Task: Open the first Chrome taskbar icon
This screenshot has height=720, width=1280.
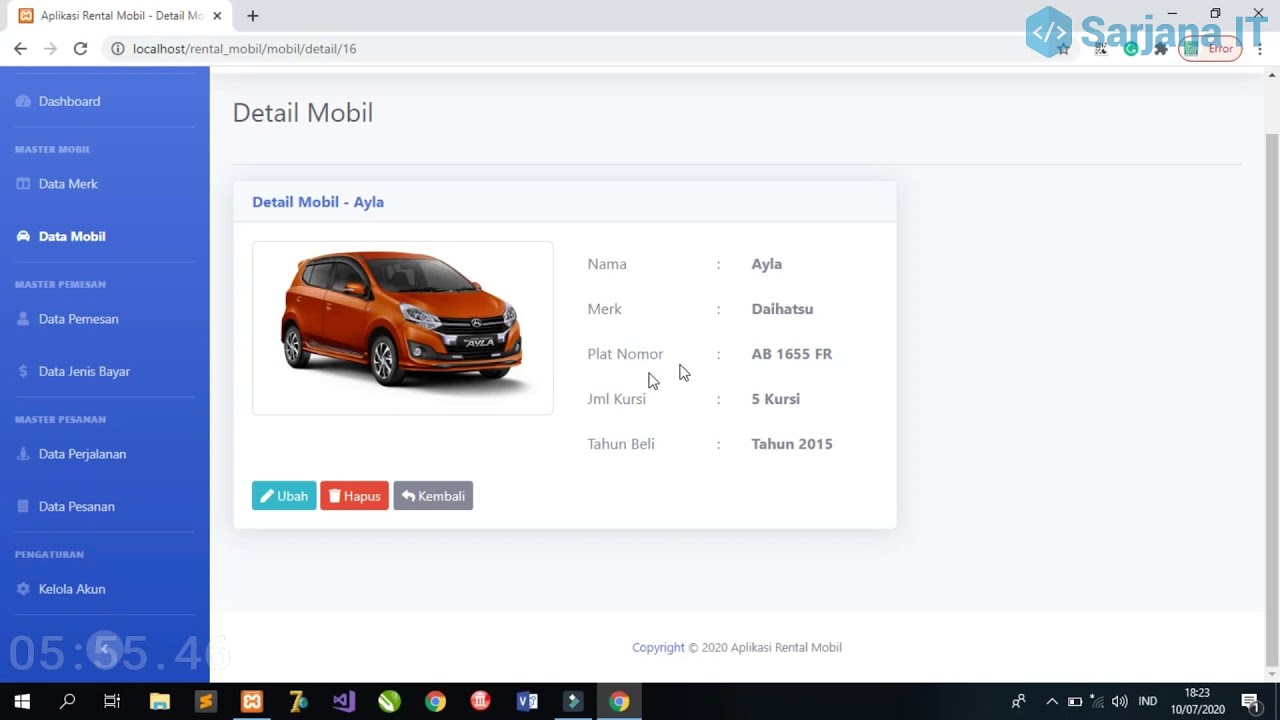Action: point(435,701)
